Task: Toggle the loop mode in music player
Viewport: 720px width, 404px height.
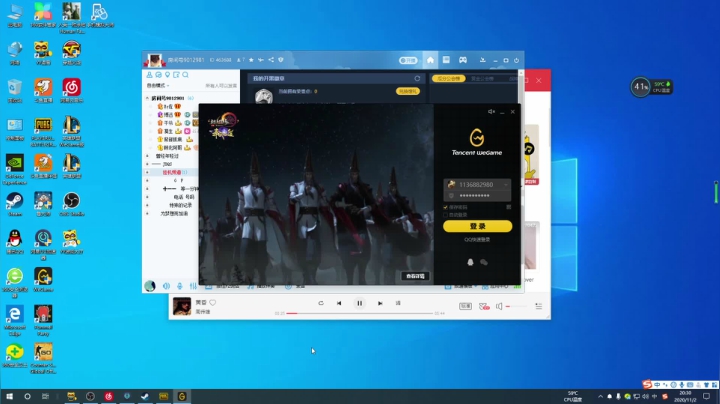Action: [x=321, y=303]
